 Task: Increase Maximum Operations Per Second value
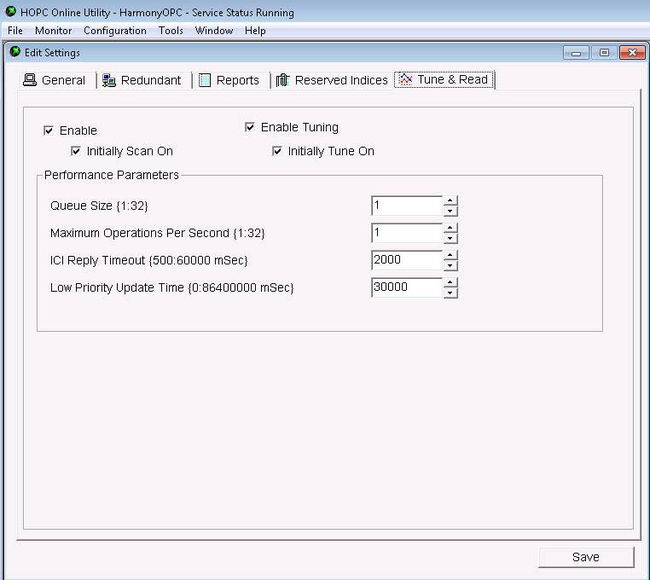pos(450,228)
